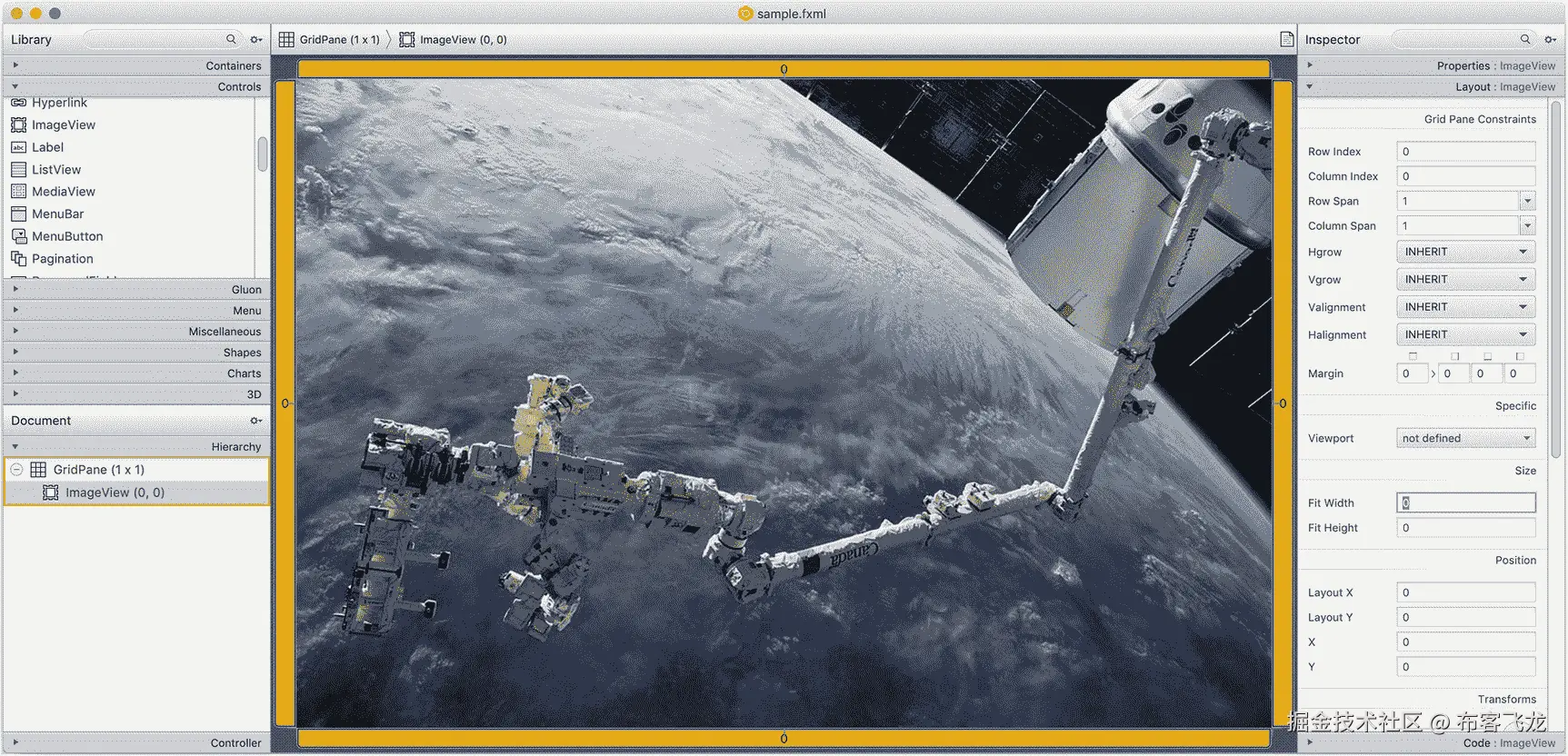
Task: Click the ImageView icon in breadcrumb bar
Action: tap(407, 40)
